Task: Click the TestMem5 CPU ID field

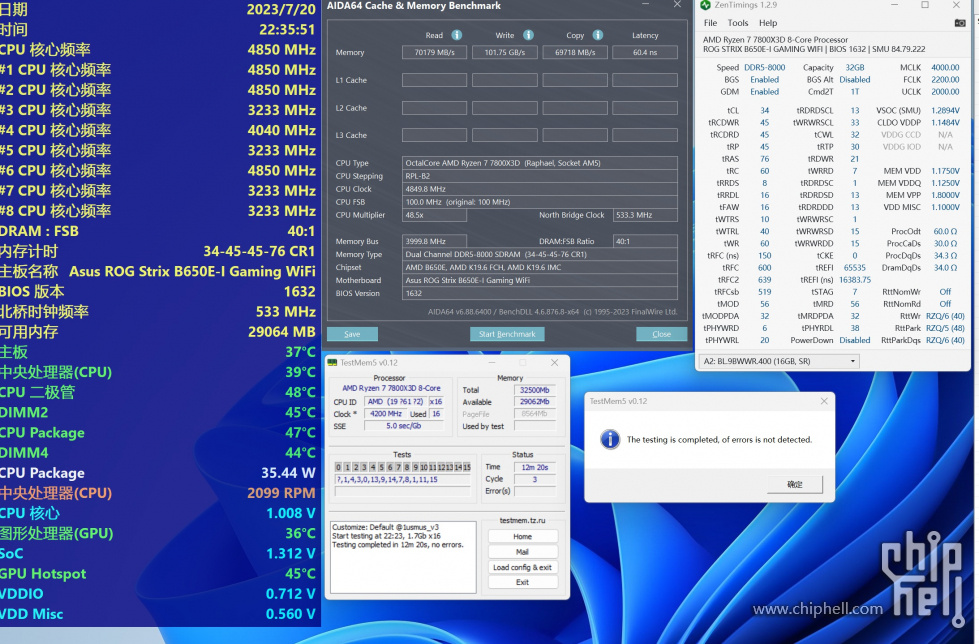Action: [x=395, y=402]
